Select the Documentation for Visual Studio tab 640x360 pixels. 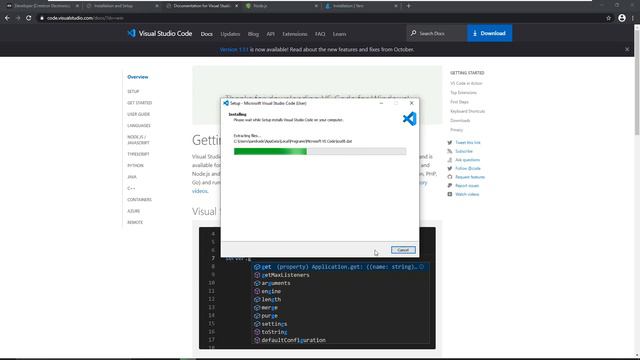[202, 6]
